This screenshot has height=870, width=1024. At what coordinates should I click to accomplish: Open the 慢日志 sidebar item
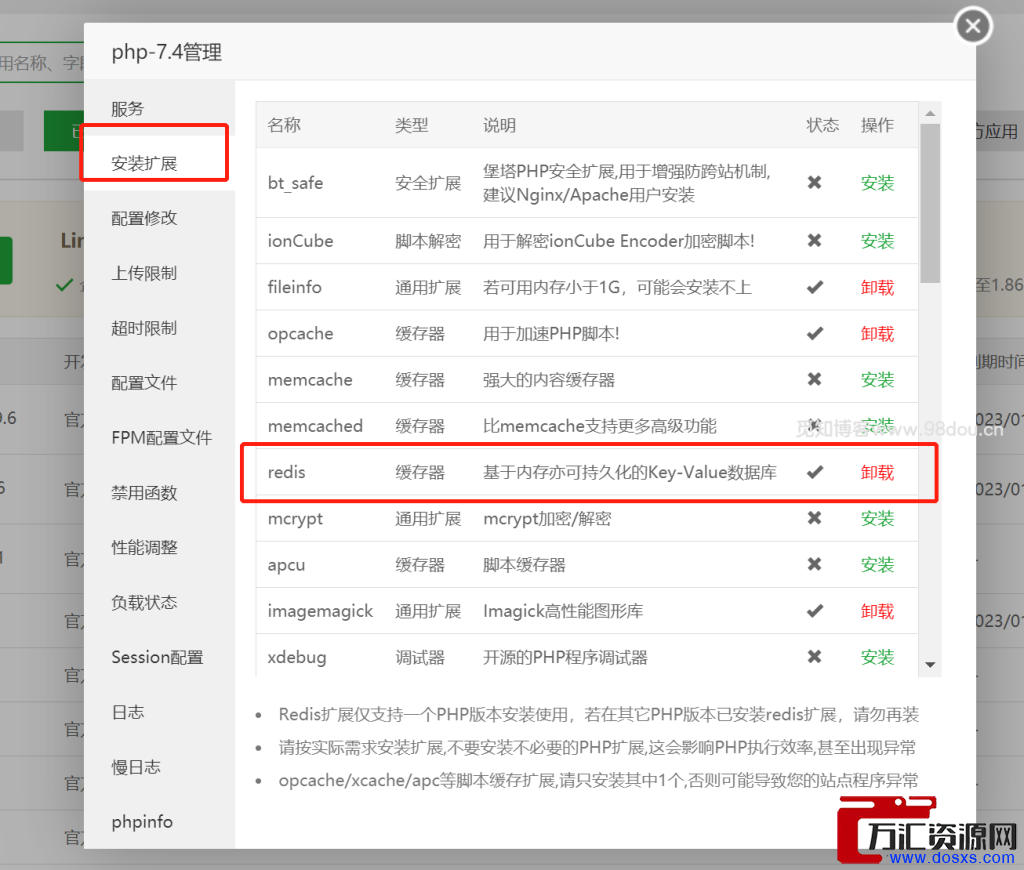click(x=136, y=767)
